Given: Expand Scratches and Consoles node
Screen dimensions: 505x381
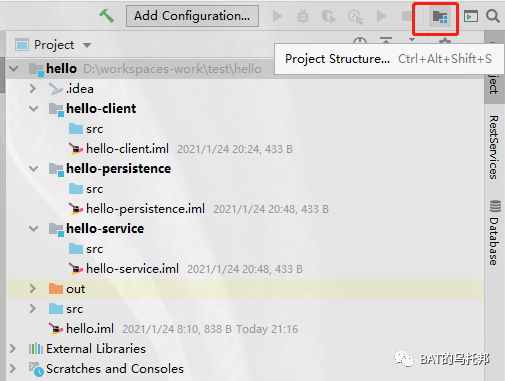Looking at the screenshot, I should 13,369.
